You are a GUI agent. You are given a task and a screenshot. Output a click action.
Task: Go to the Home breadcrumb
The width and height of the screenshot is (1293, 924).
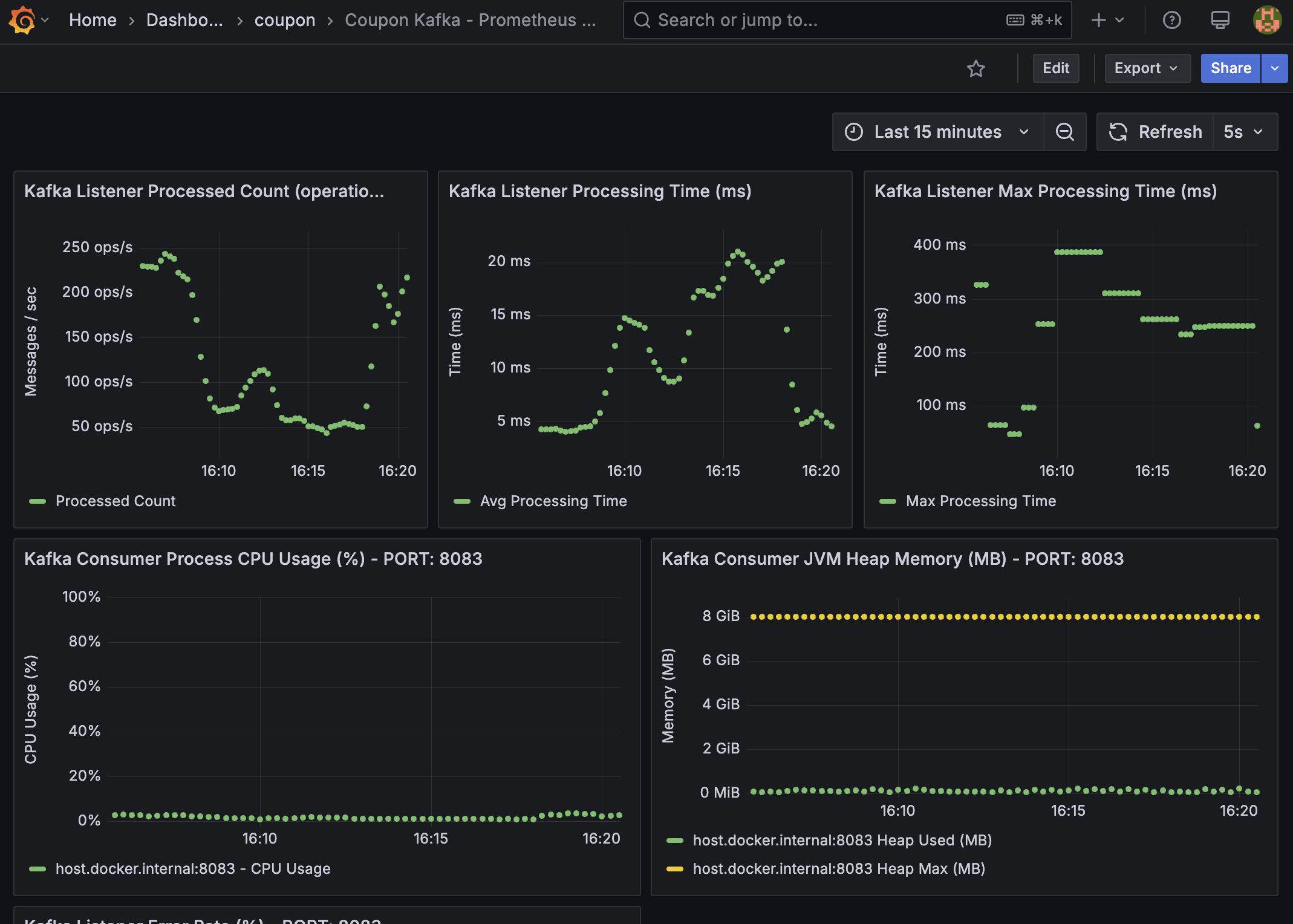[93, 20]
